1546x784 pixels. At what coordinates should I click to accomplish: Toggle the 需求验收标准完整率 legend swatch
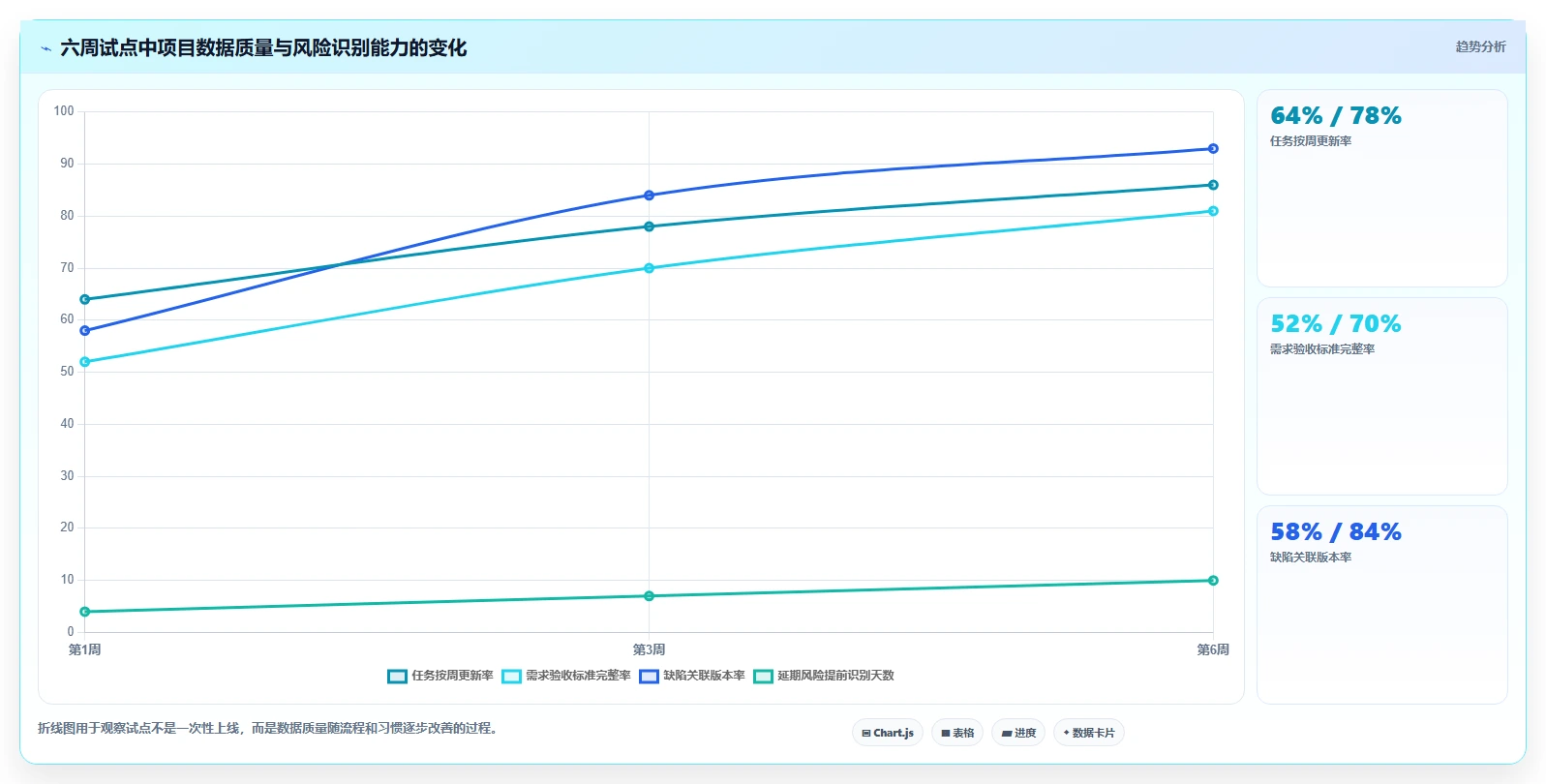(x=511, y=677)
